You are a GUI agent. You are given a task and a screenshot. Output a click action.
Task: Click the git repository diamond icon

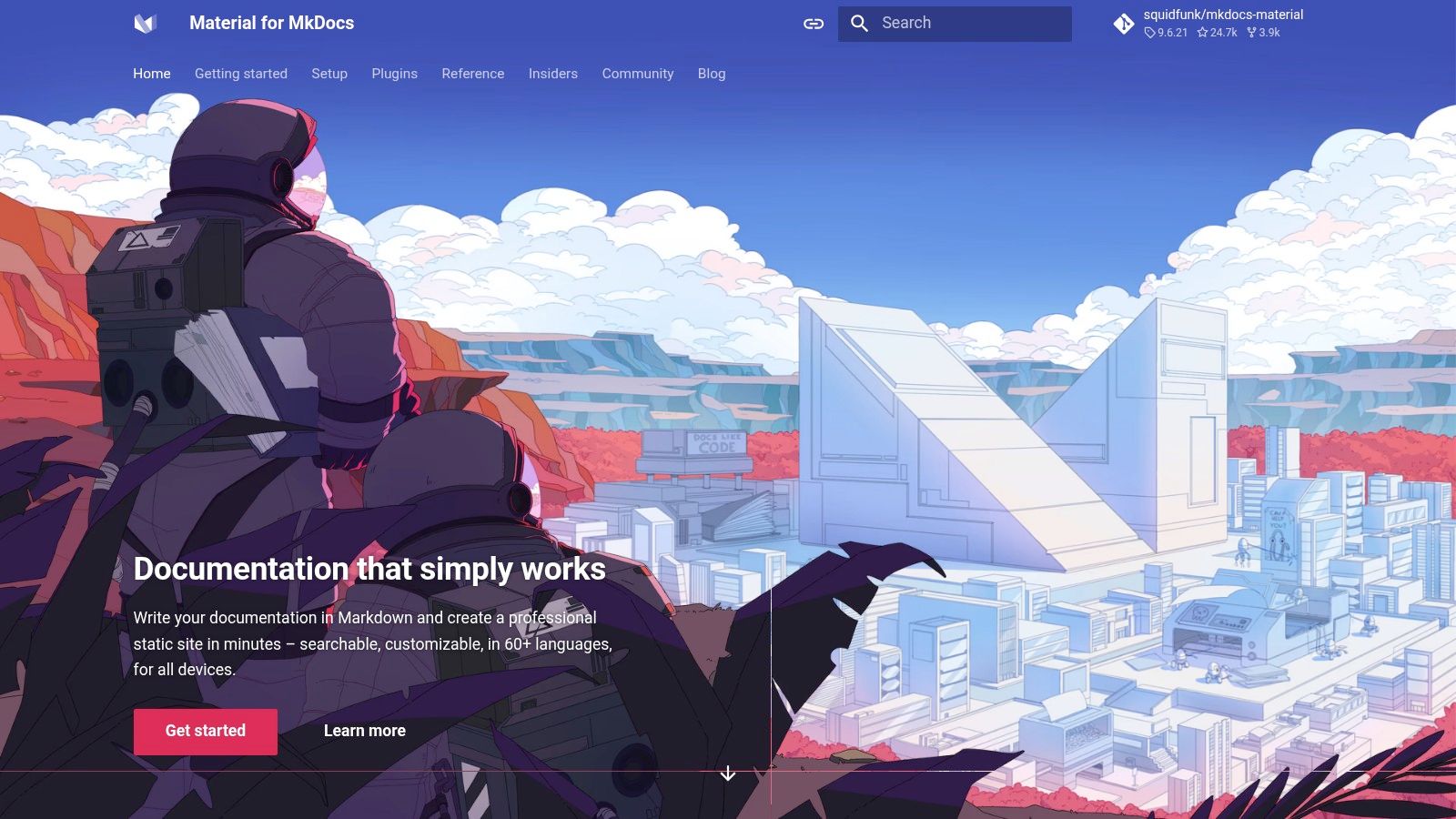click(1124, 24)
